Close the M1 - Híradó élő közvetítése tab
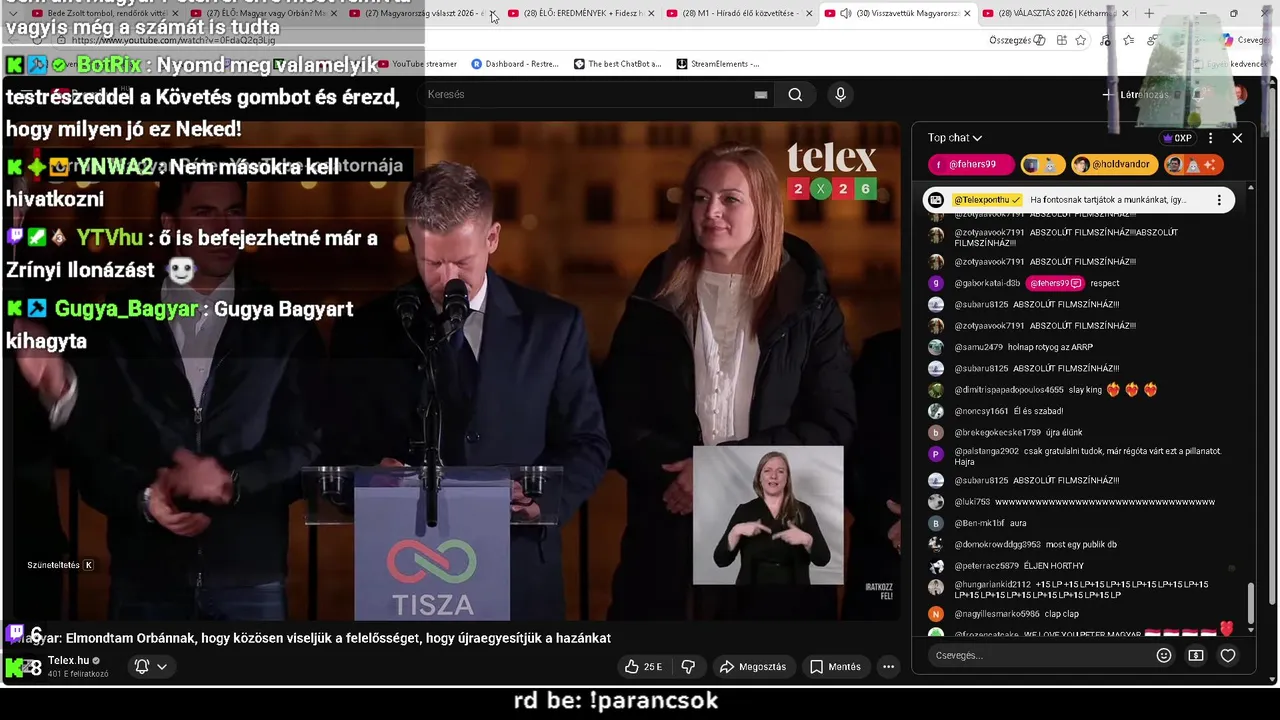Viewport: 1280px width, 720px height. [809, 14]
